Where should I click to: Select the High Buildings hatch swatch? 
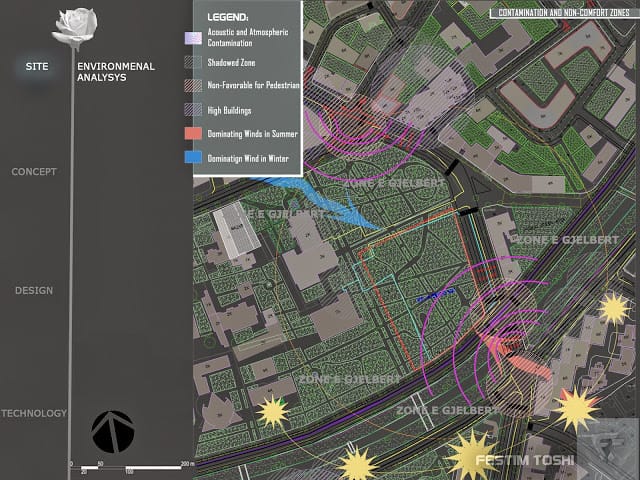coord(193,110)
